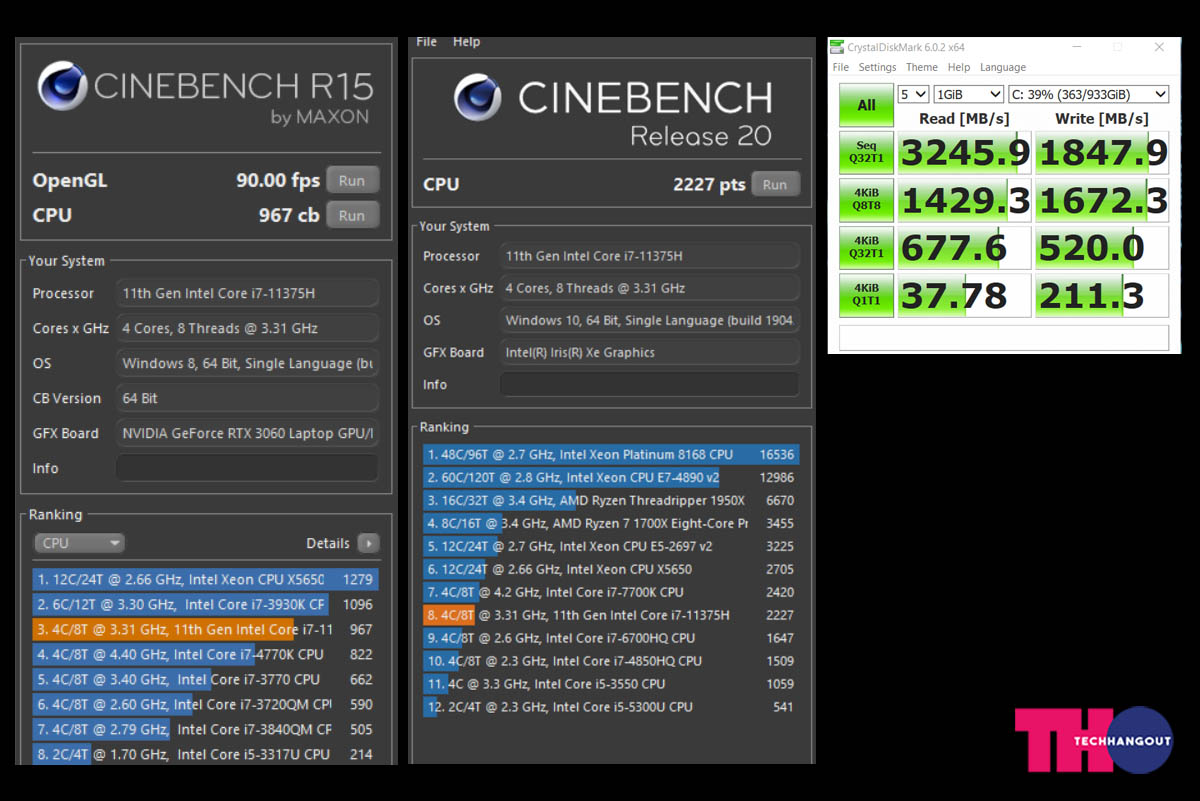
Task: Select the Ryzen 7 1700X row
Action: point(611,523)
